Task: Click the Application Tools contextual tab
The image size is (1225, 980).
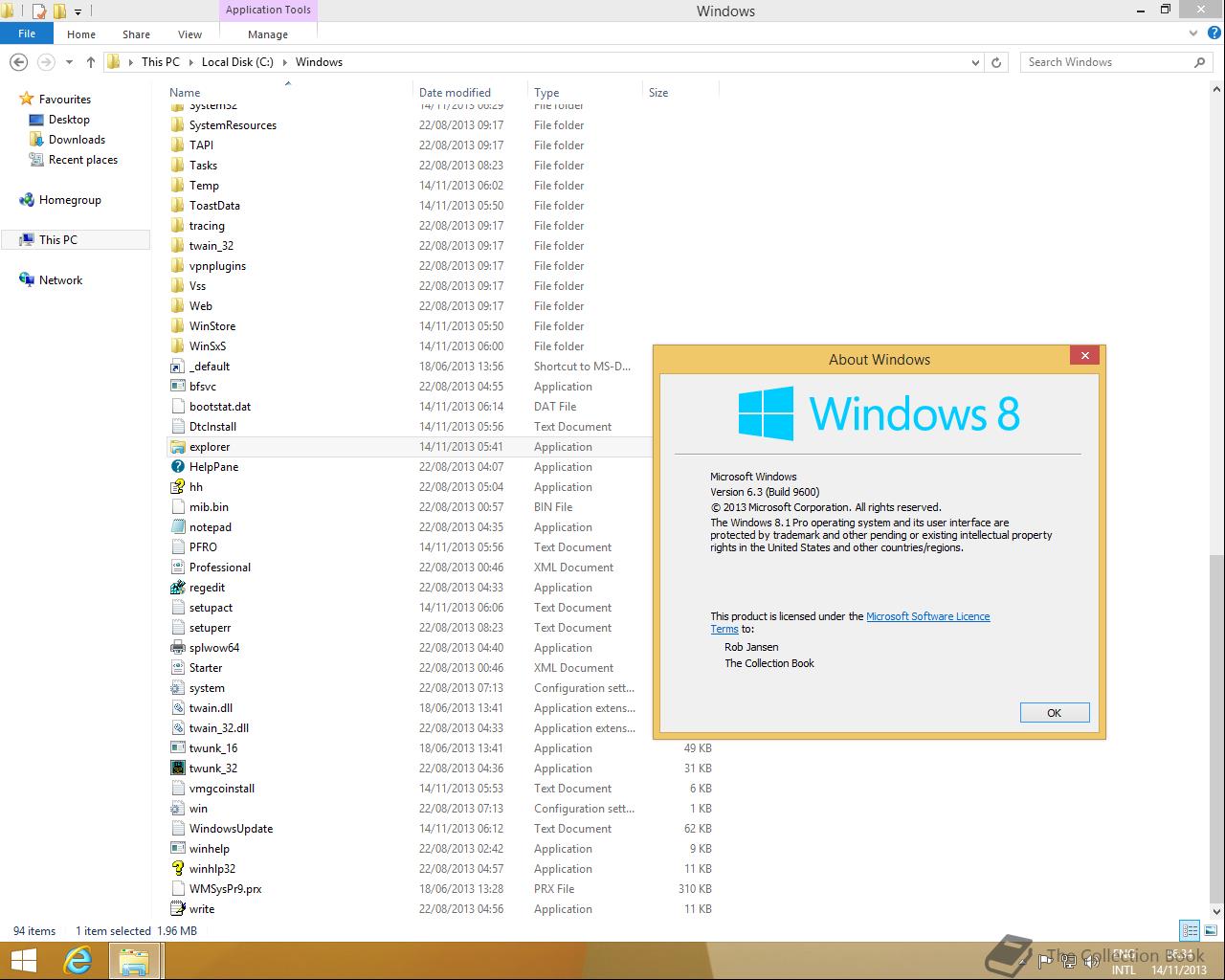Action: point(268,10)
